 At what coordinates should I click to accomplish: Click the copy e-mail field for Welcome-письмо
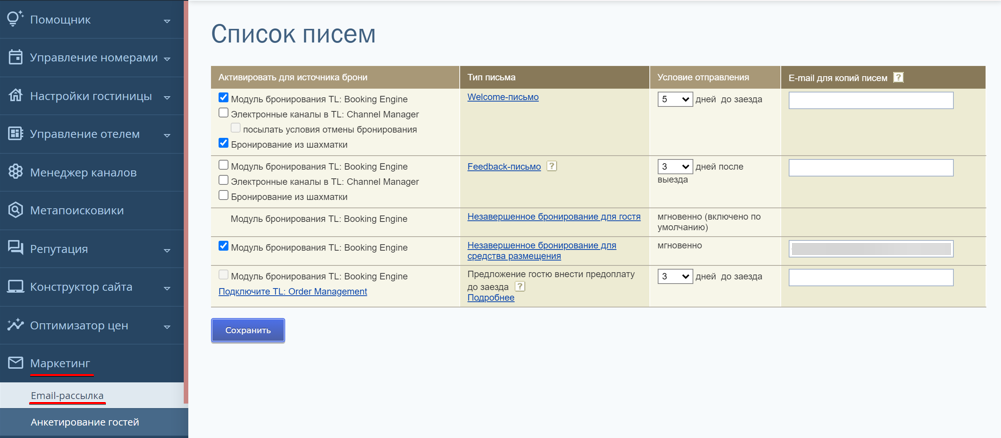(871, 100)
